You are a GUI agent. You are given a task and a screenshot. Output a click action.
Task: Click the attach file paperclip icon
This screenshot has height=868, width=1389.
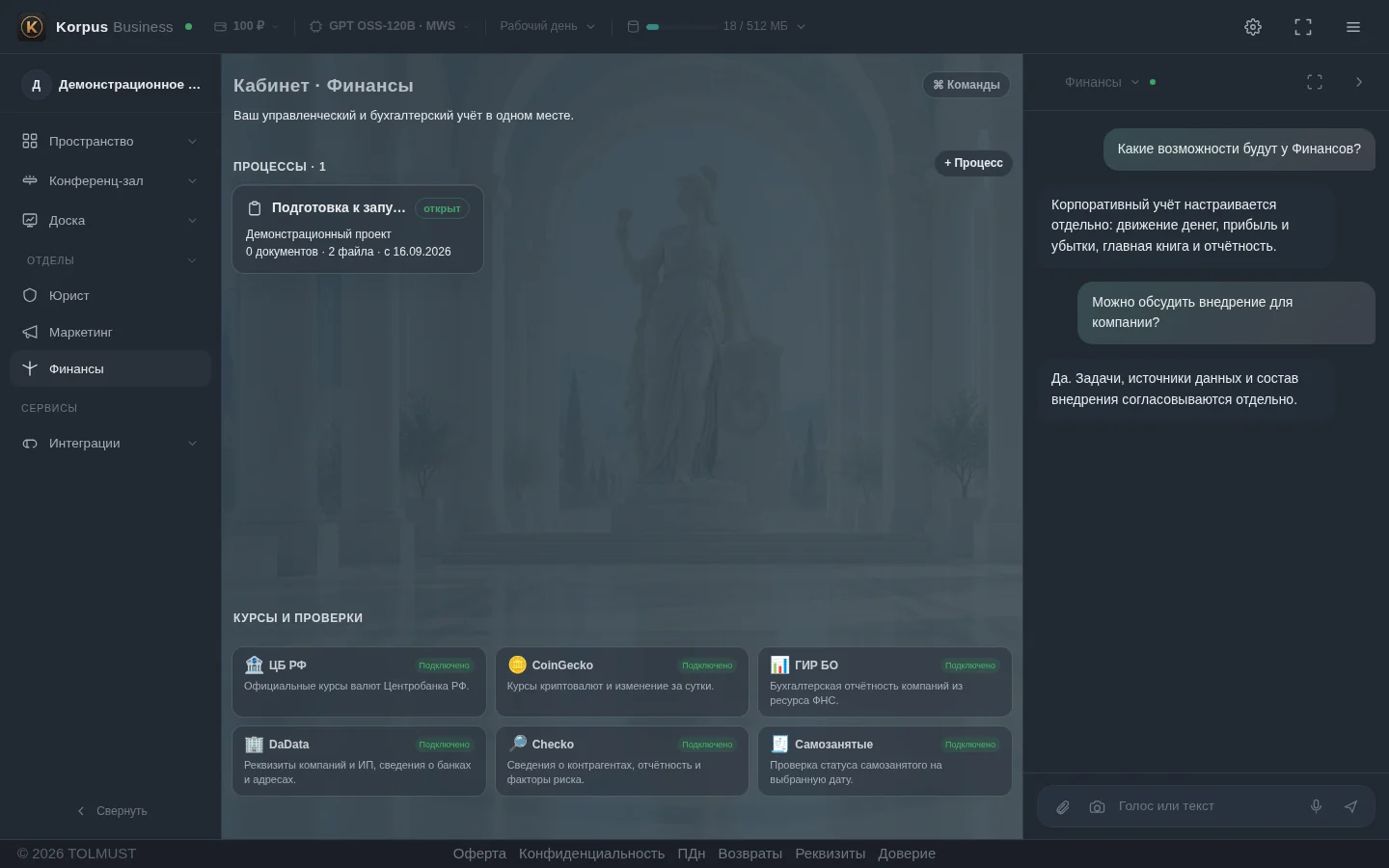[1063, 807]
